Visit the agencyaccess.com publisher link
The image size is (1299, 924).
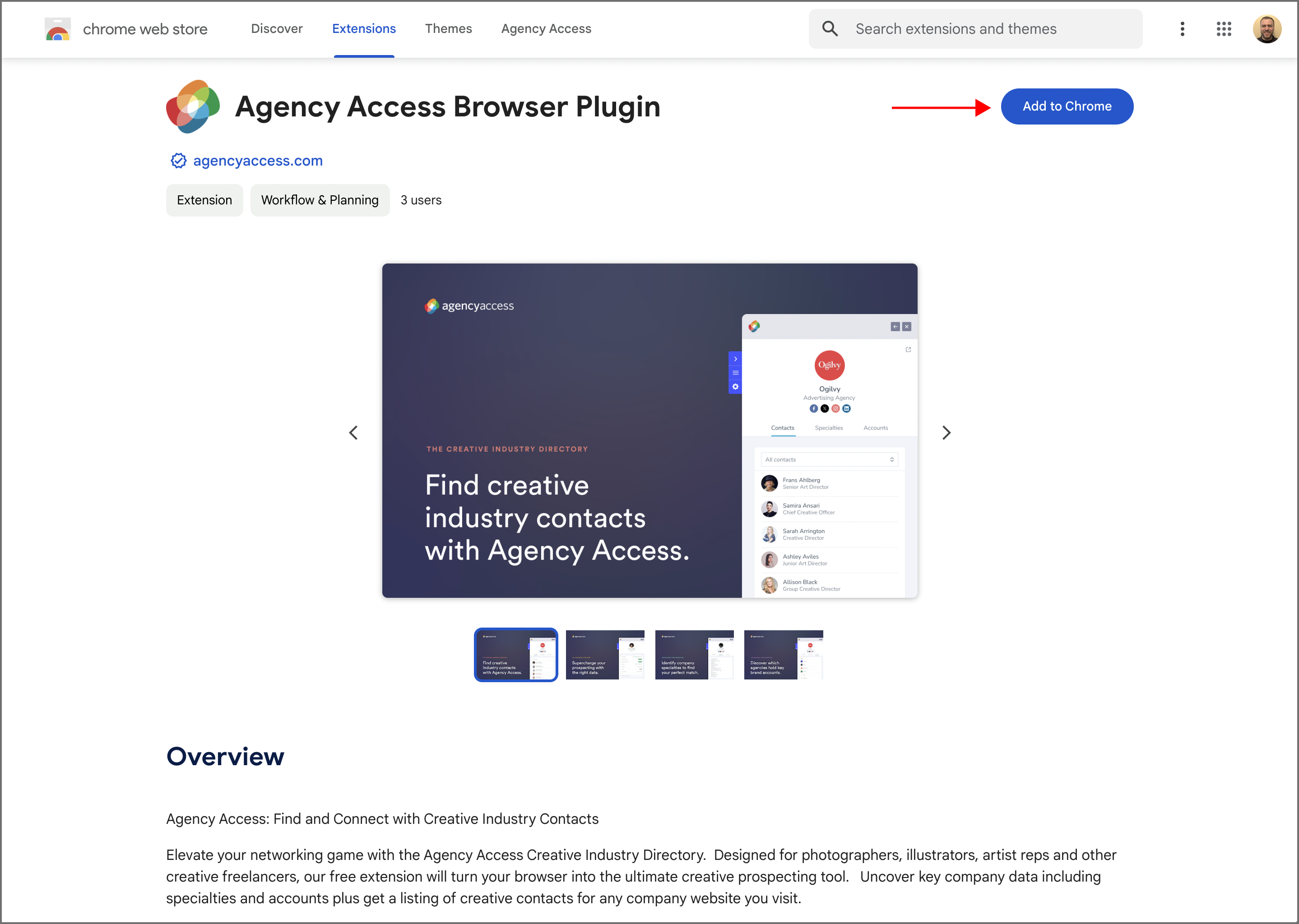258,161
